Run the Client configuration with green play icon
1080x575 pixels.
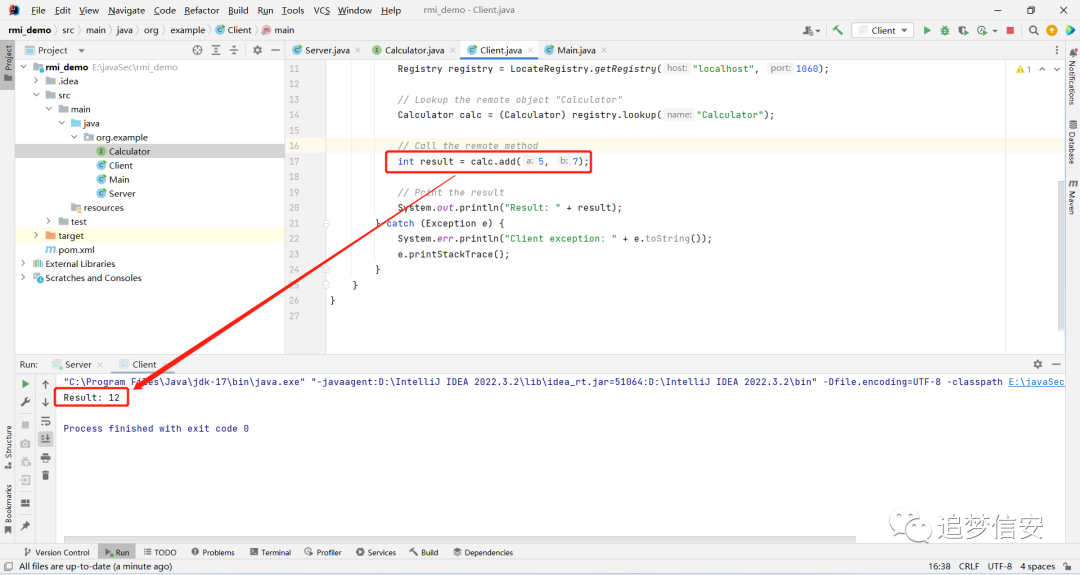(x=927, y=30)
